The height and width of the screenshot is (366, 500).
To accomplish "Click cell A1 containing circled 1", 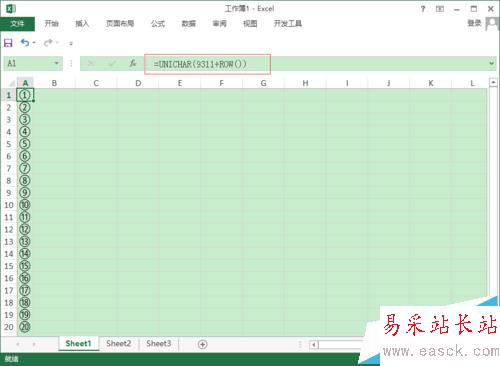I will click(x=25, y=95).
